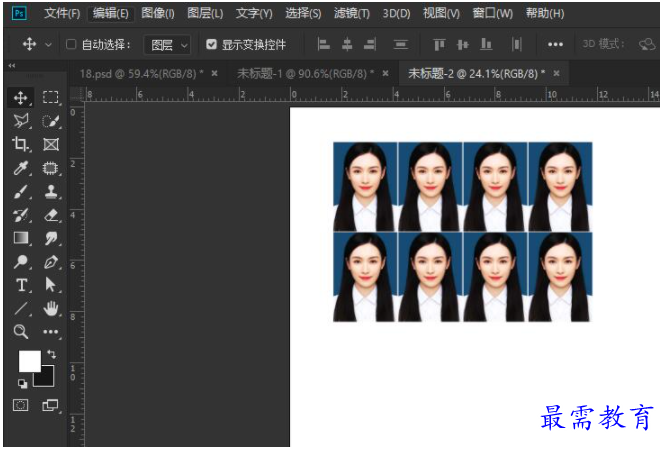Open the 编辑(E) menu
This screenshot has width=662, height=449.
pyautogui.click(x=111, y=14)
